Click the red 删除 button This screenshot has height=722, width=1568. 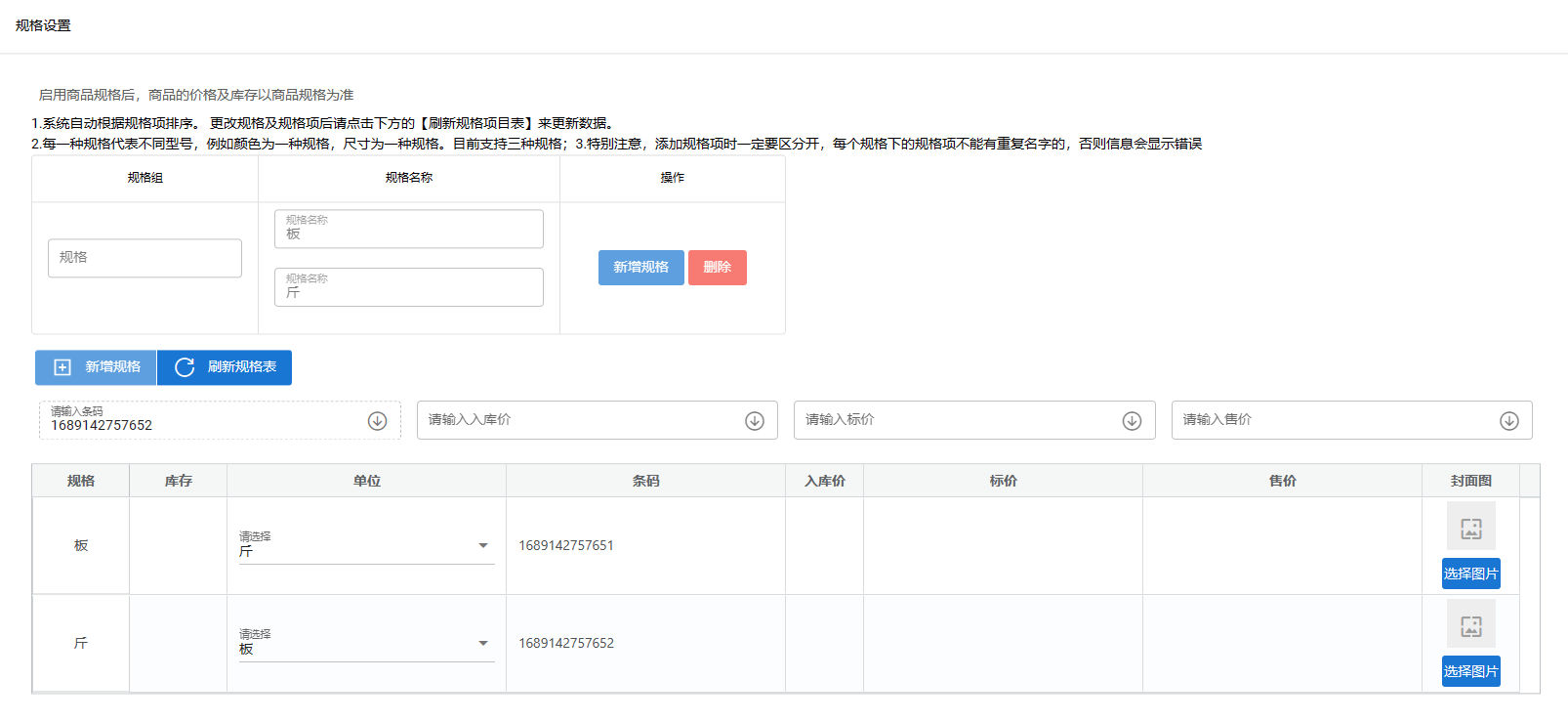tap(718, 268)
